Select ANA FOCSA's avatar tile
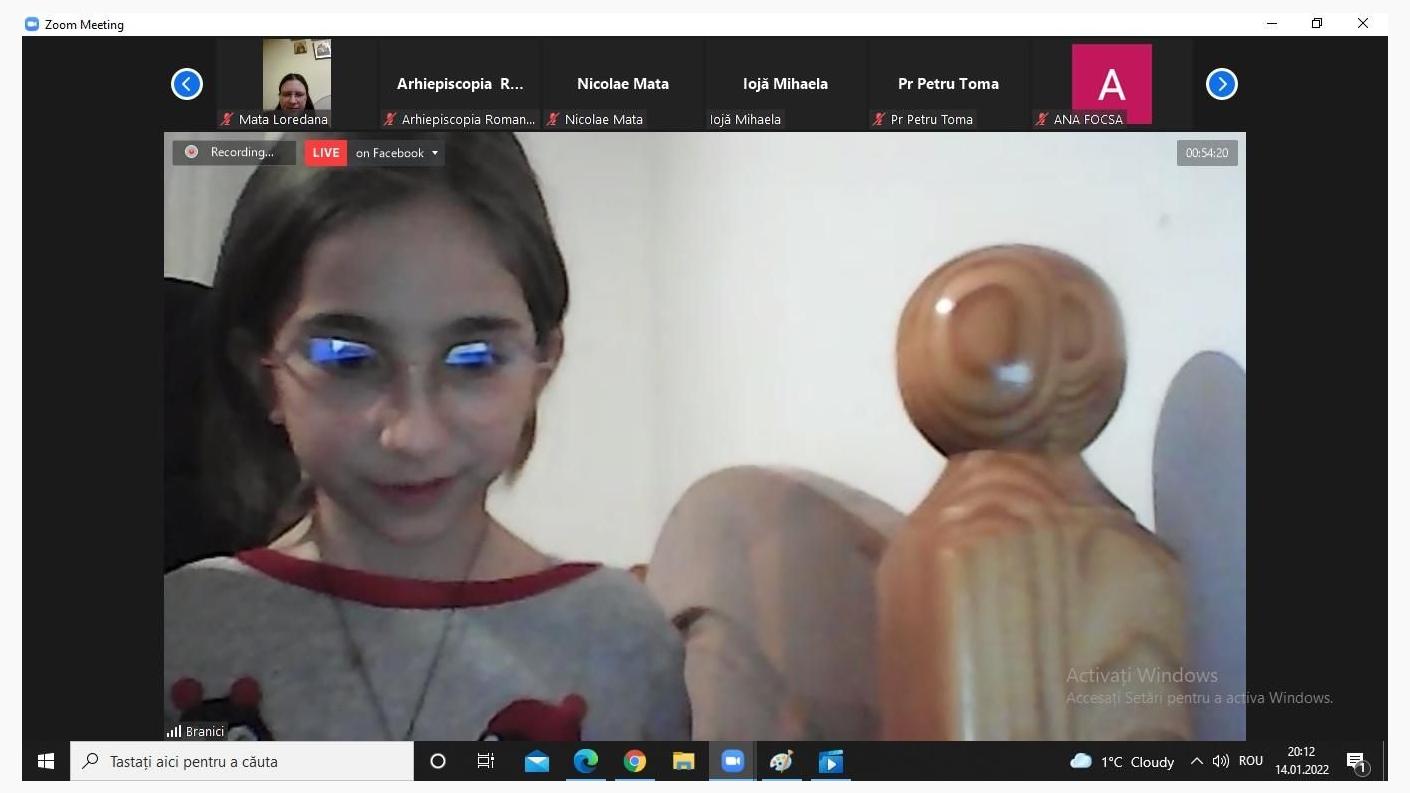The height and width of the screenshot is (793, 1410). coord(1111,84)
